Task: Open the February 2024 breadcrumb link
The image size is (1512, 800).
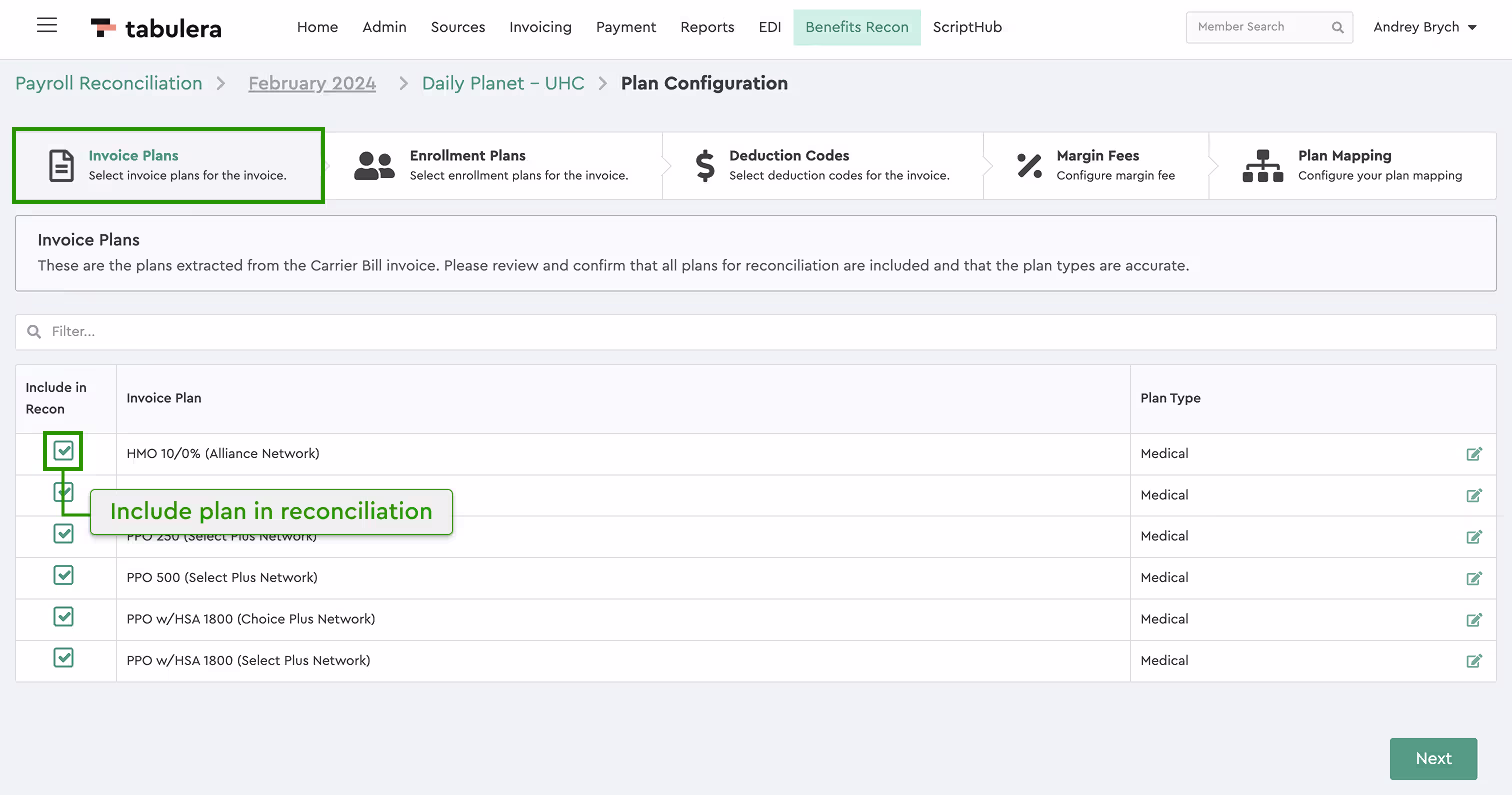Action: [x=312, y=84]
